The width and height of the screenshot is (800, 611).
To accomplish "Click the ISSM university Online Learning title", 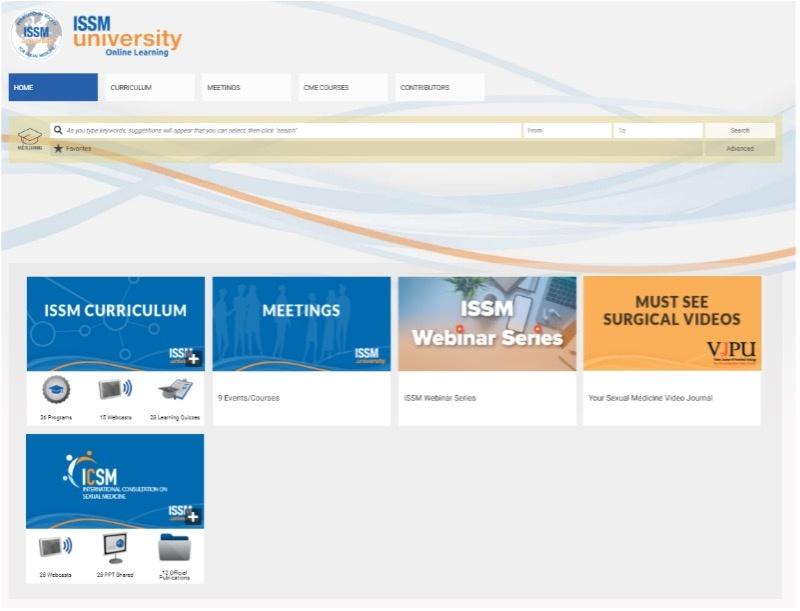I will click(127, 36).
